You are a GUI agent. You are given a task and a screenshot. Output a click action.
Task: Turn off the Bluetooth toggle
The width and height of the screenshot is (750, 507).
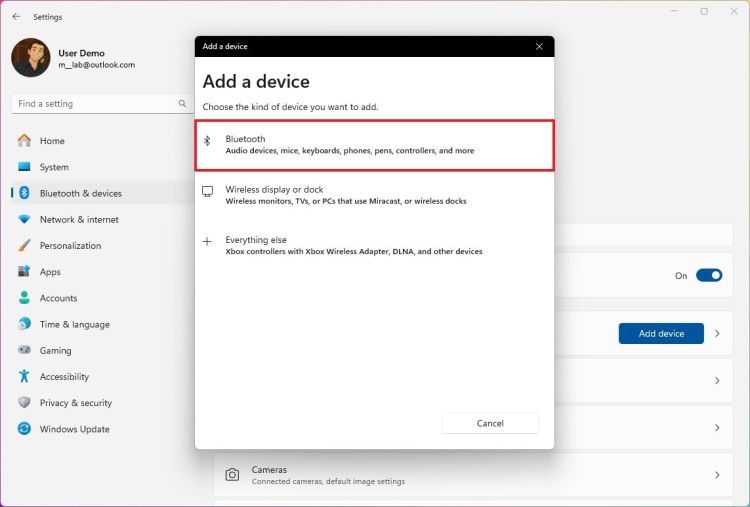[x=709, y=275]
